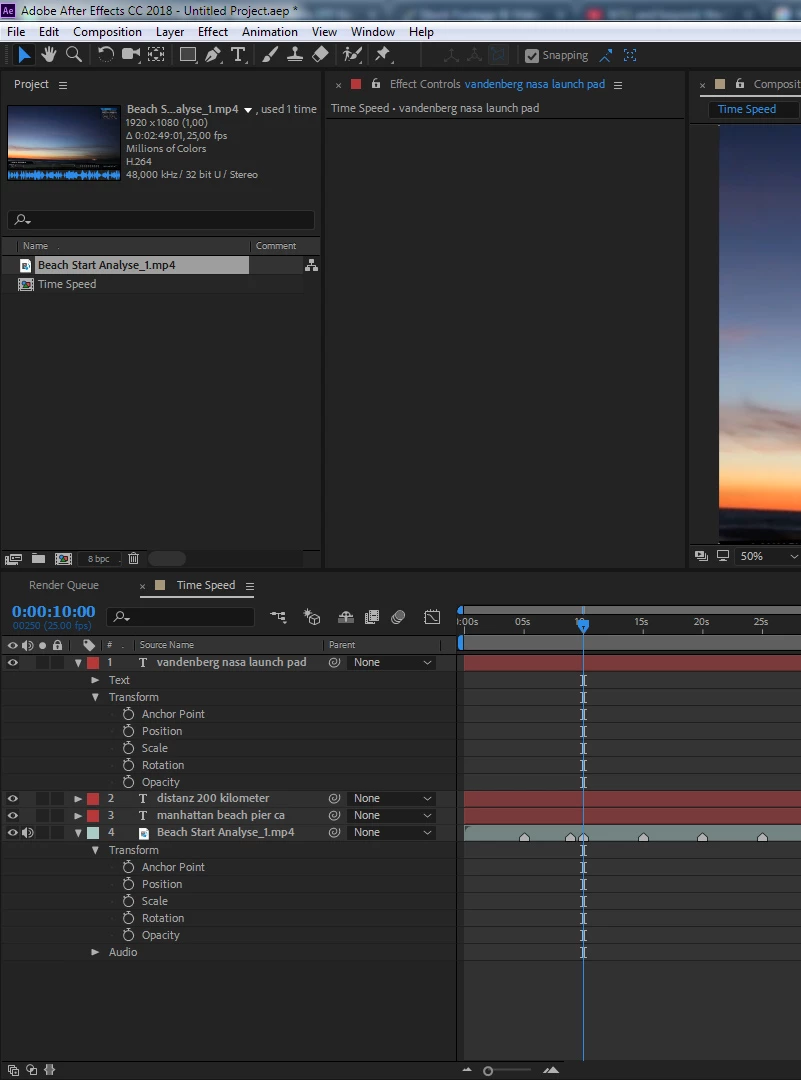
Task: Open Parent dropdown for vandenberg nasa launch pad
Action: tap(393, 662)
